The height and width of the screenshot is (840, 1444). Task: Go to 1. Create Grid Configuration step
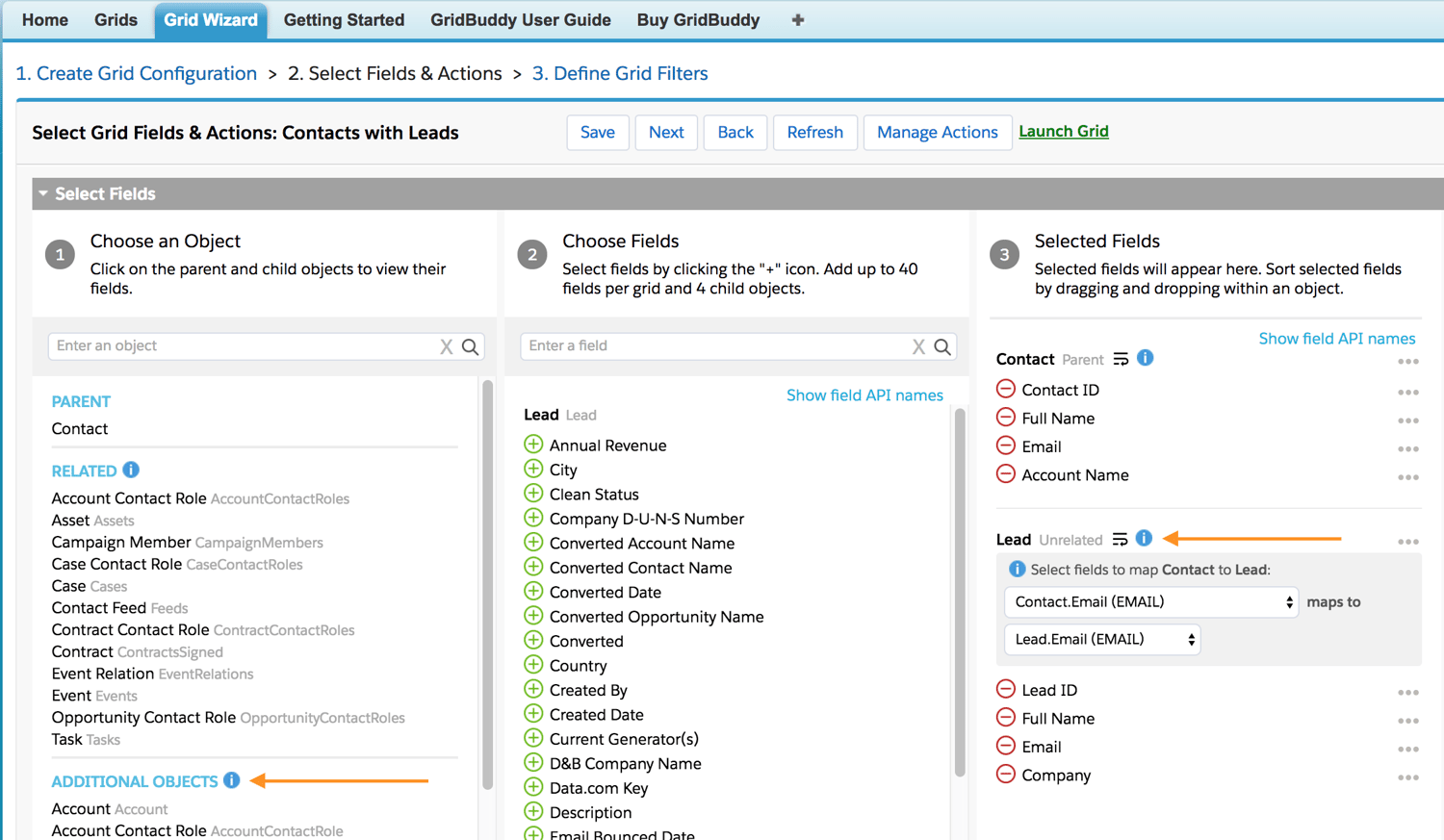[x=137, y=74]
